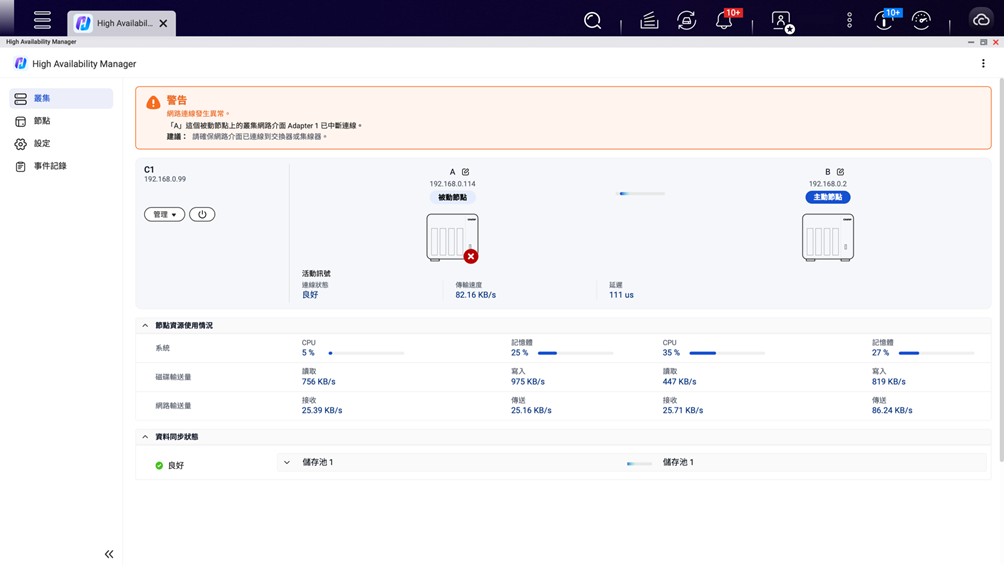Click the red error X on node A
The width and height of the screenshot is (1004, 565).
point(471,256)
